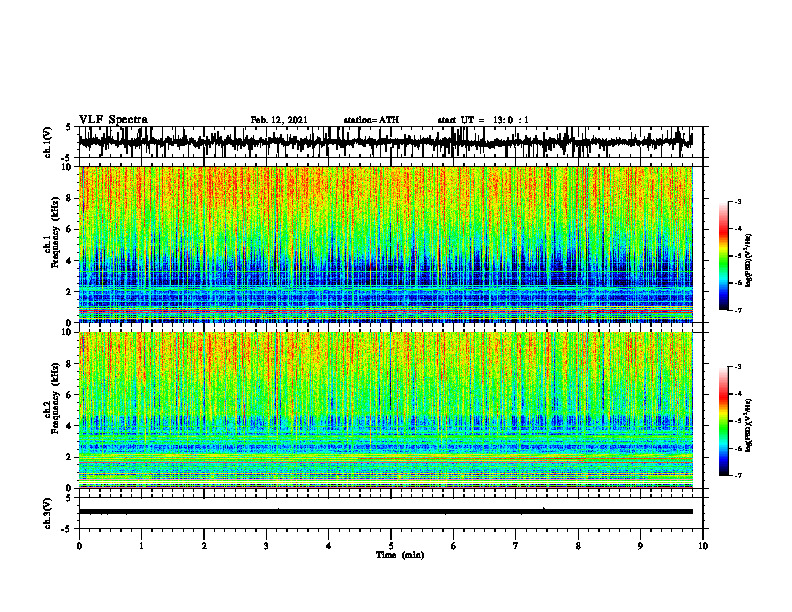Select the date "Feb. 12, 2021"
The width and height of the screenshot is (792, 612).
coord(279,120)
